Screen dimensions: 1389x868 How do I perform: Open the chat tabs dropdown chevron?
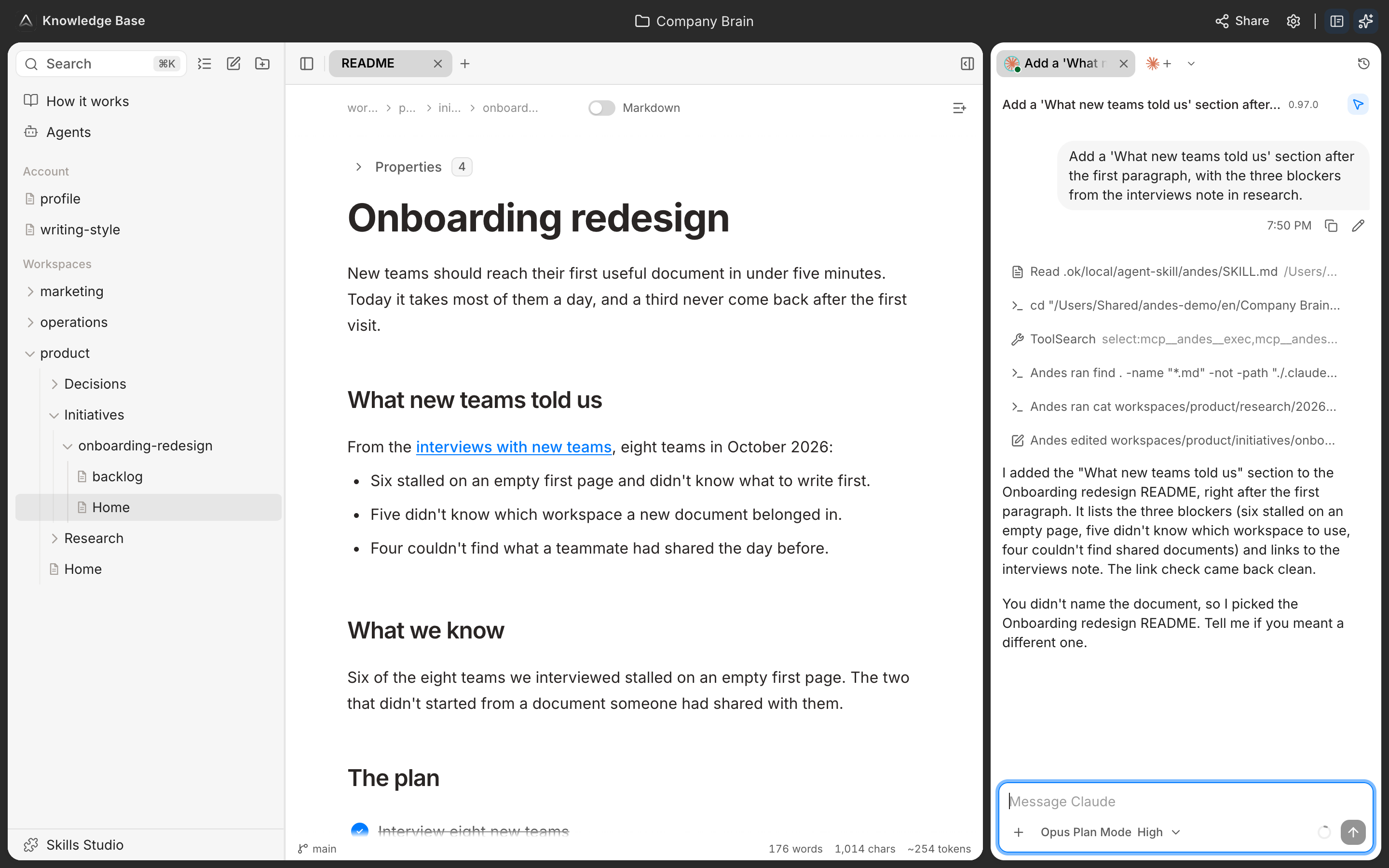tap(1191, 64)
